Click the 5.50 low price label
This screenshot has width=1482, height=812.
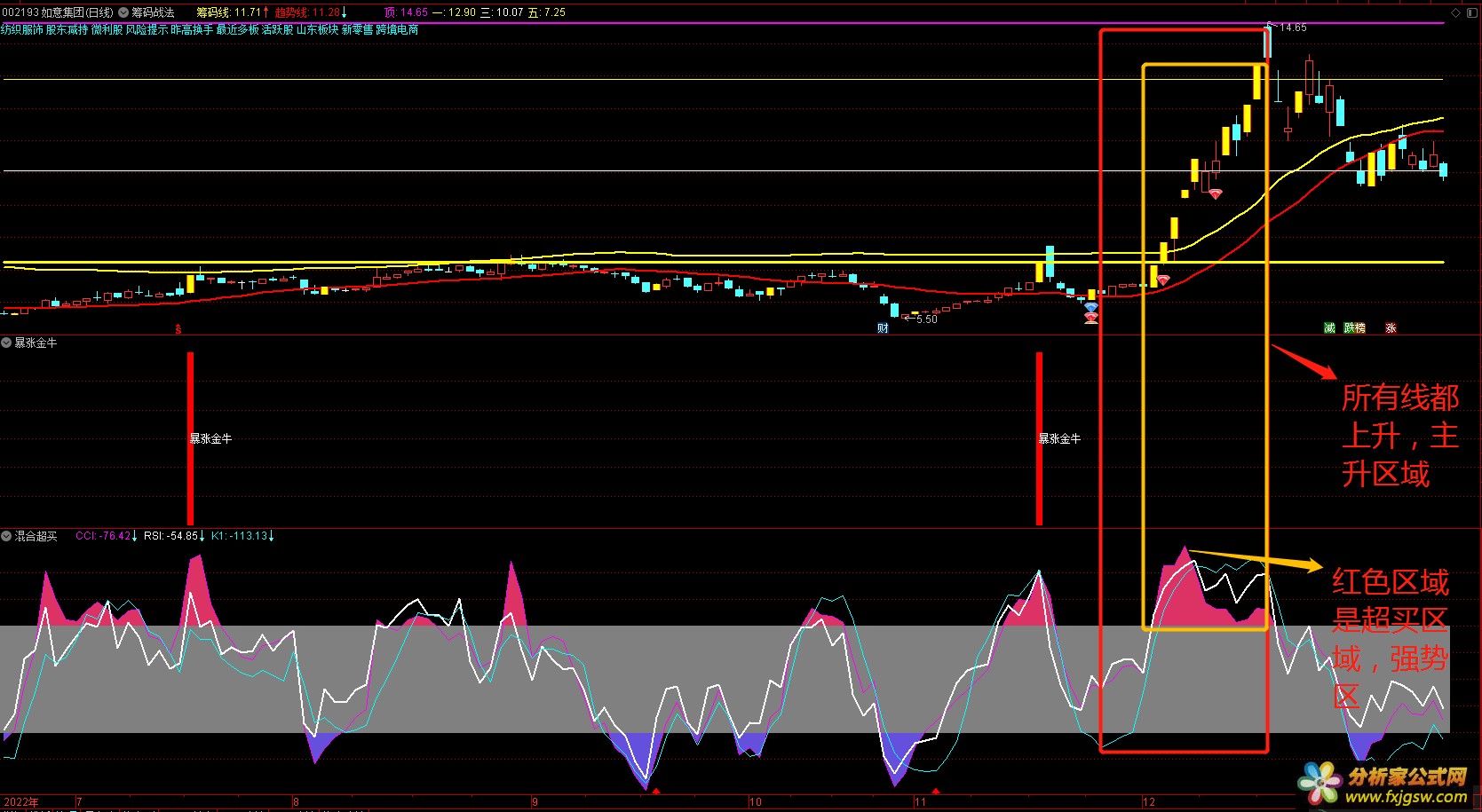[x=926, y=319]
